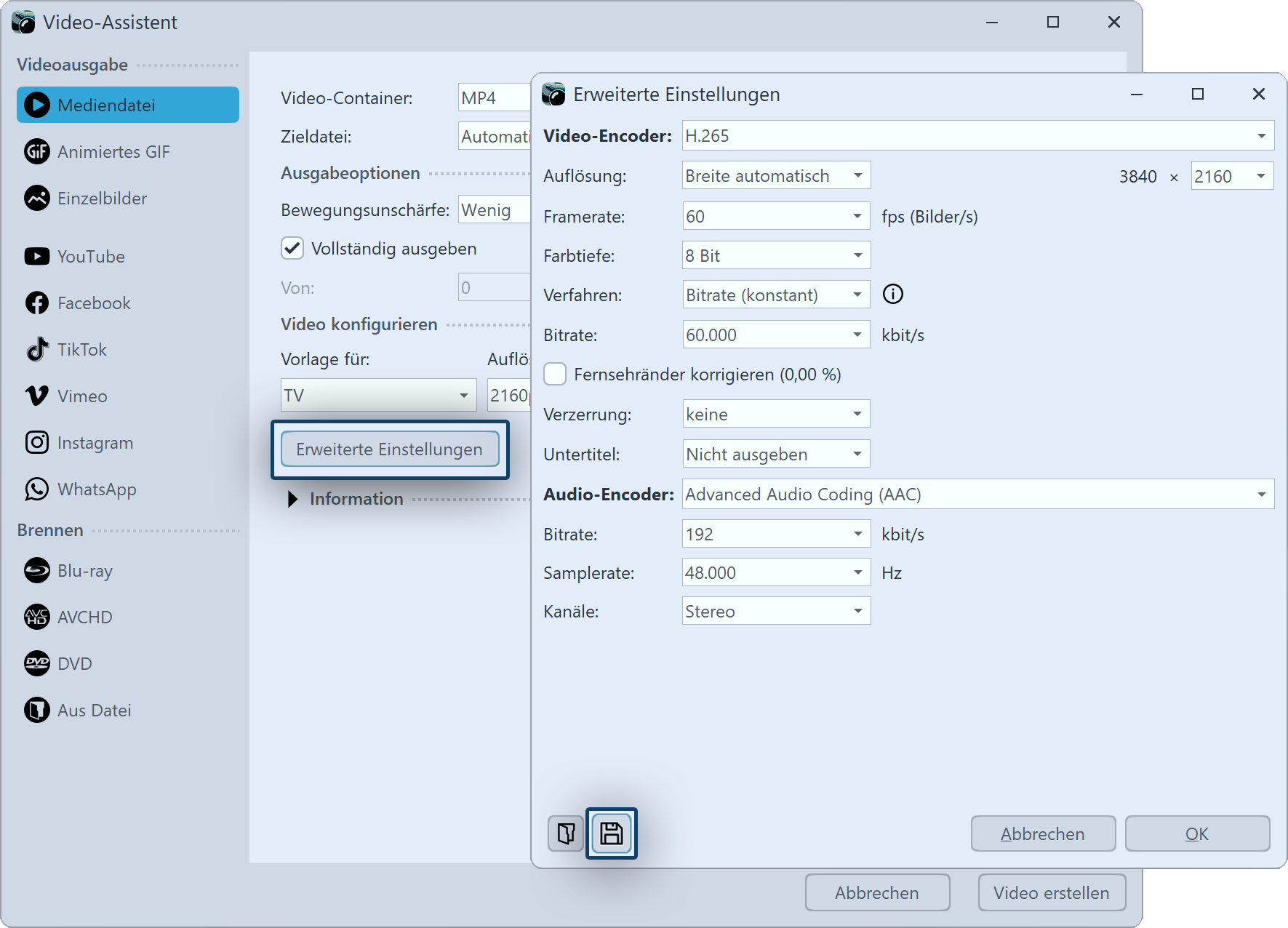Open the Kanäle Stereo dropdown
Image resolution: width=1288 pixels, height=928 pixels.
[775, 612]
